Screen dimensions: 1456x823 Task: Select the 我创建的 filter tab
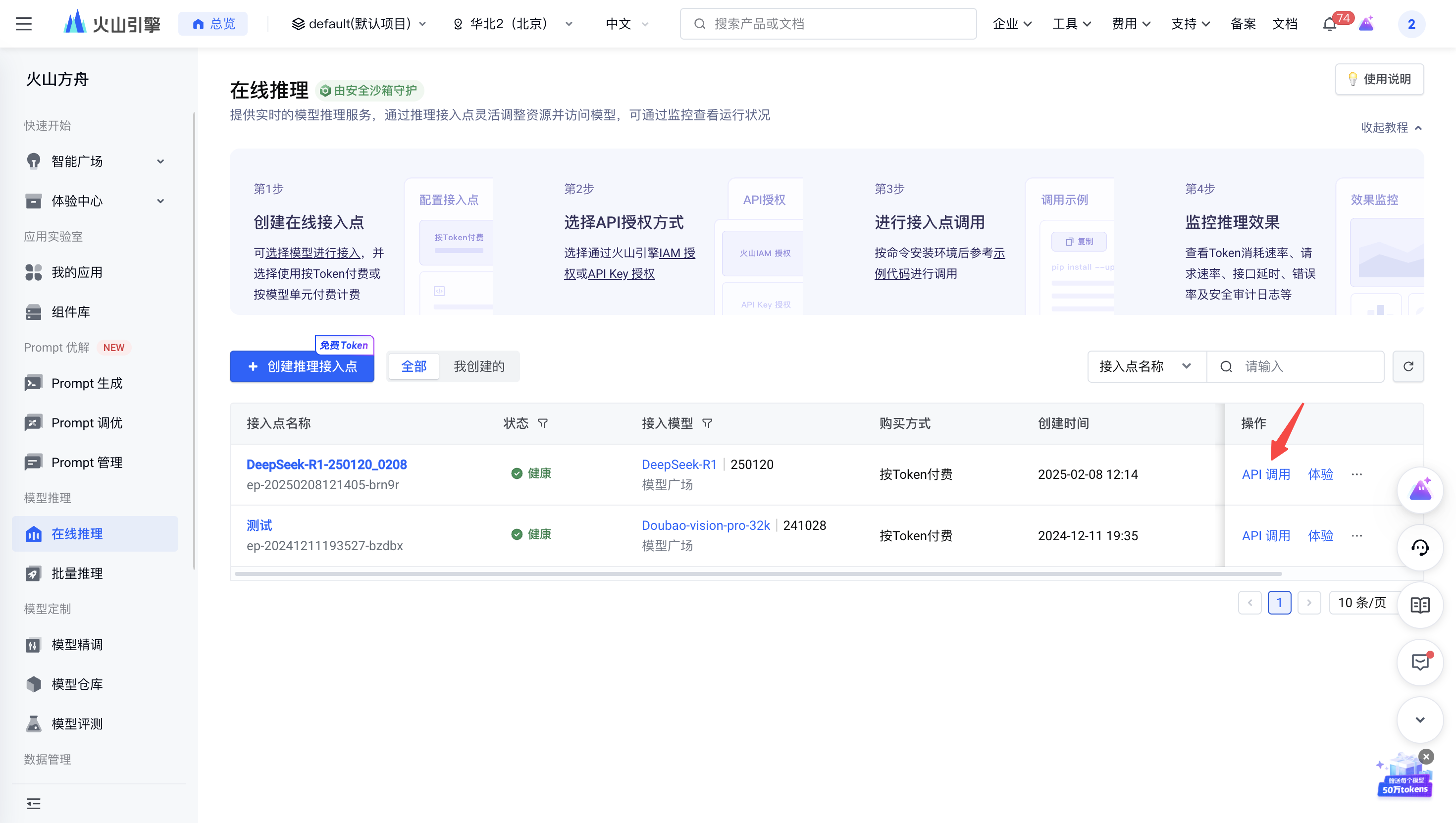479,366
